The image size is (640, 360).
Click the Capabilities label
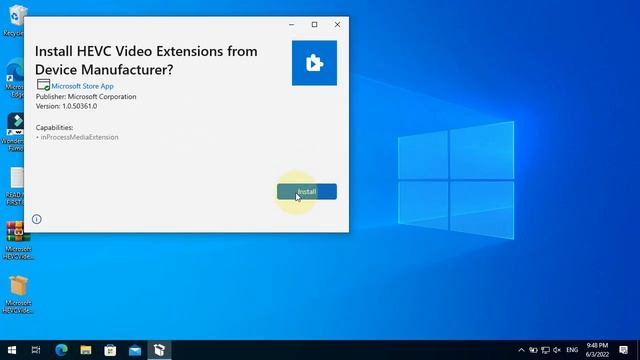click(x=54, y=127)
